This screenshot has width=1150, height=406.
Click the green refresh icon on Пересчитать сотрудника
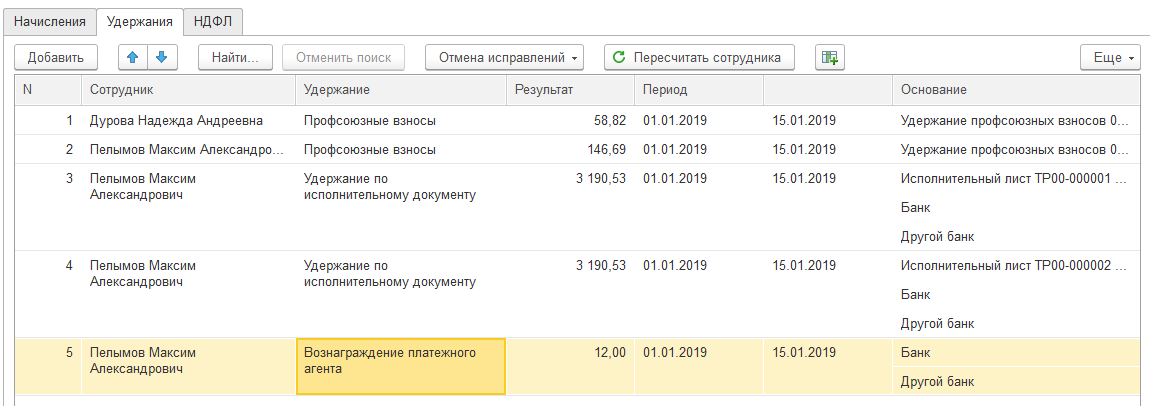[619, 57]
